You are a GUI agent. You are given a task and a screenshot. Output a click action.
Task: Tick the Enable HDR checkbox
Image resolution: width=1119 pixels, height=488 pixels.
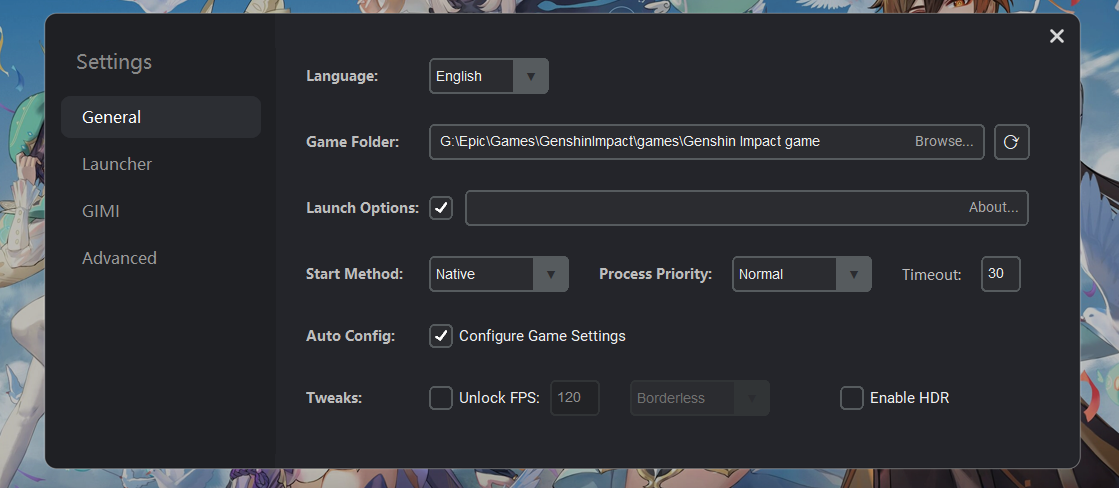[x=851, y=398]
